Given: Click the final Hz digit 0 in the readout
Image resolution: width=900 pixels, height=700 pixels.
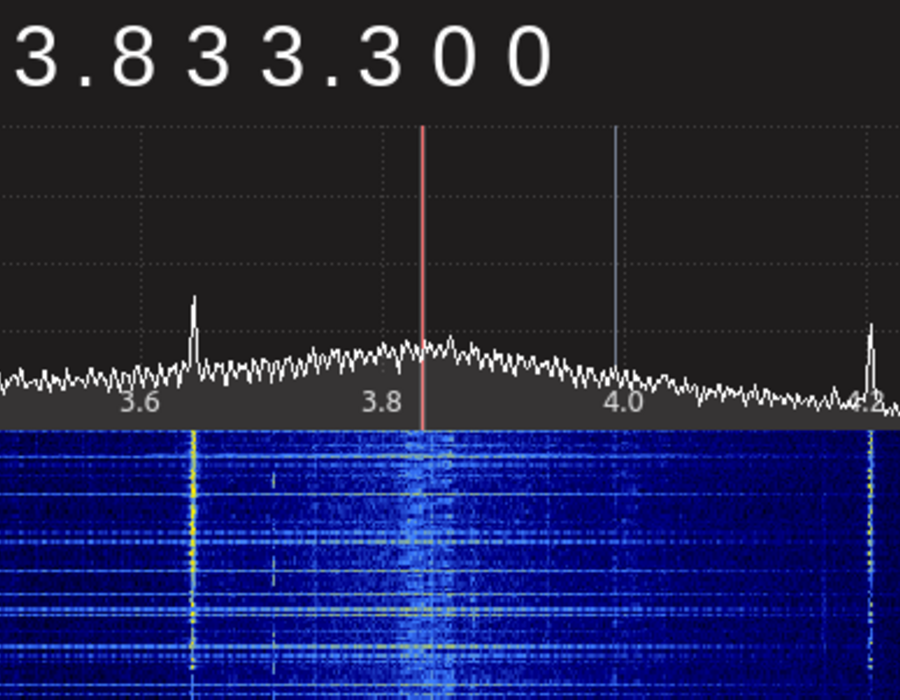Looking at the screenshot, I should pos(529,57).
